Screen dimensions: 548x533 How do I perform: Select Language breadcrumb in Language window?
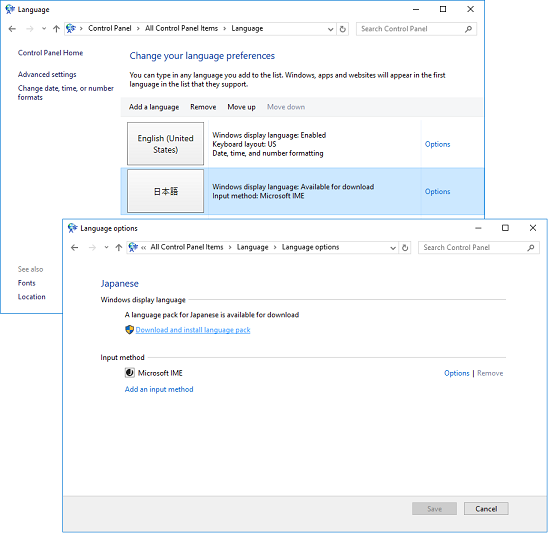tap(247, 28)
